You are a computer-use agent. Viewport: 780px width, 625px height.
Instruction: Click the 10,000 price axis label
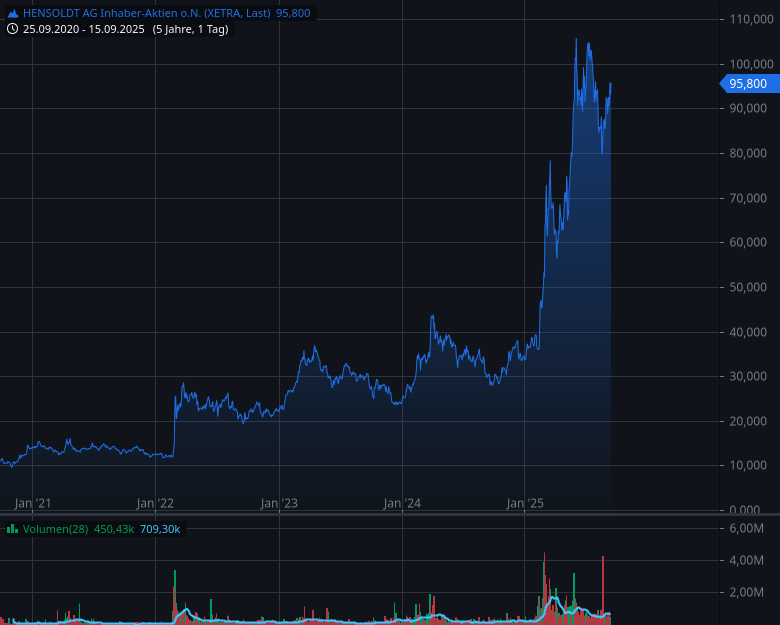(748, 465)
